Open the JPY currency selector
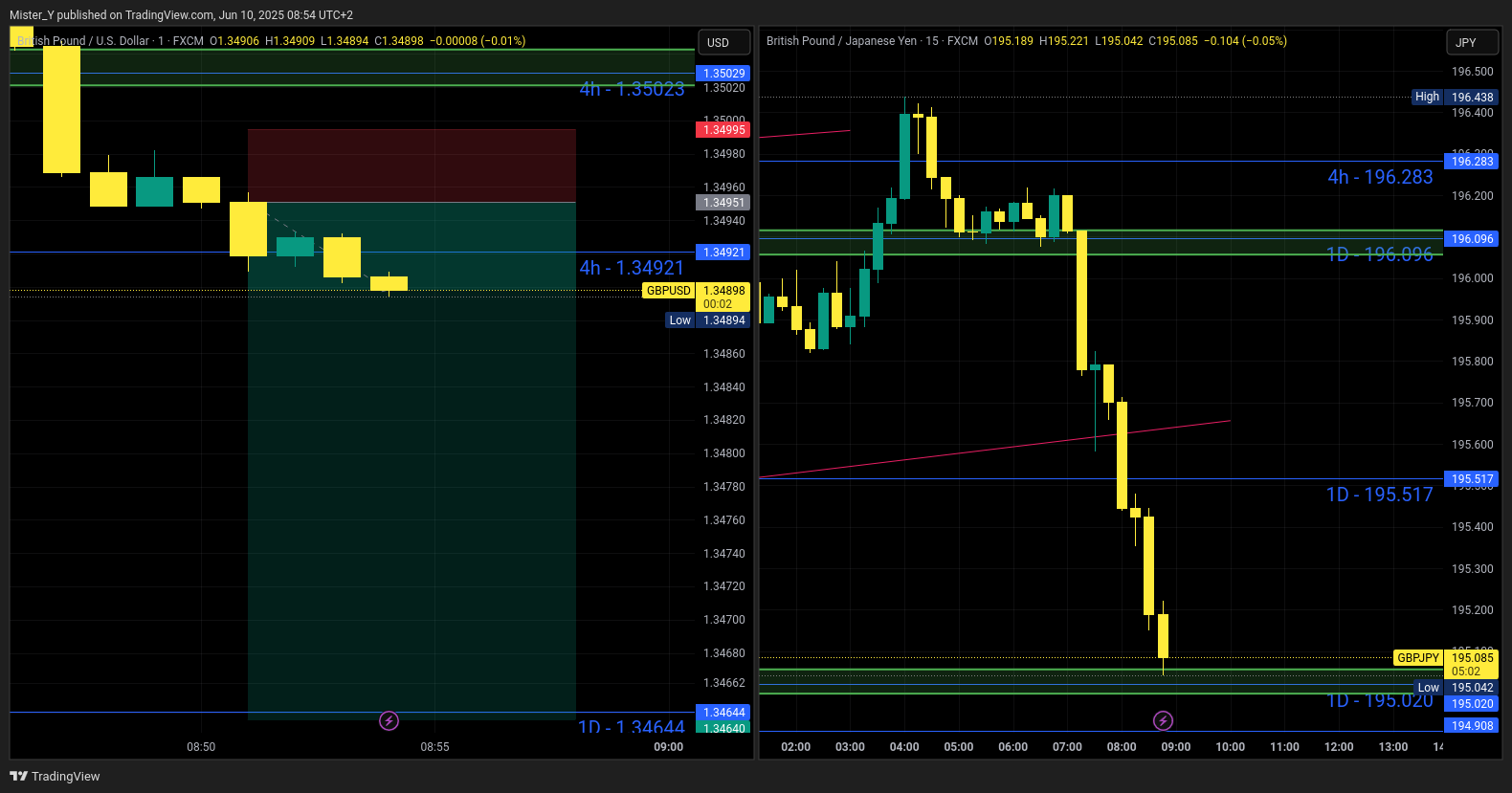This screenshot has width=1512, height=793. [x=1472, y=43]
